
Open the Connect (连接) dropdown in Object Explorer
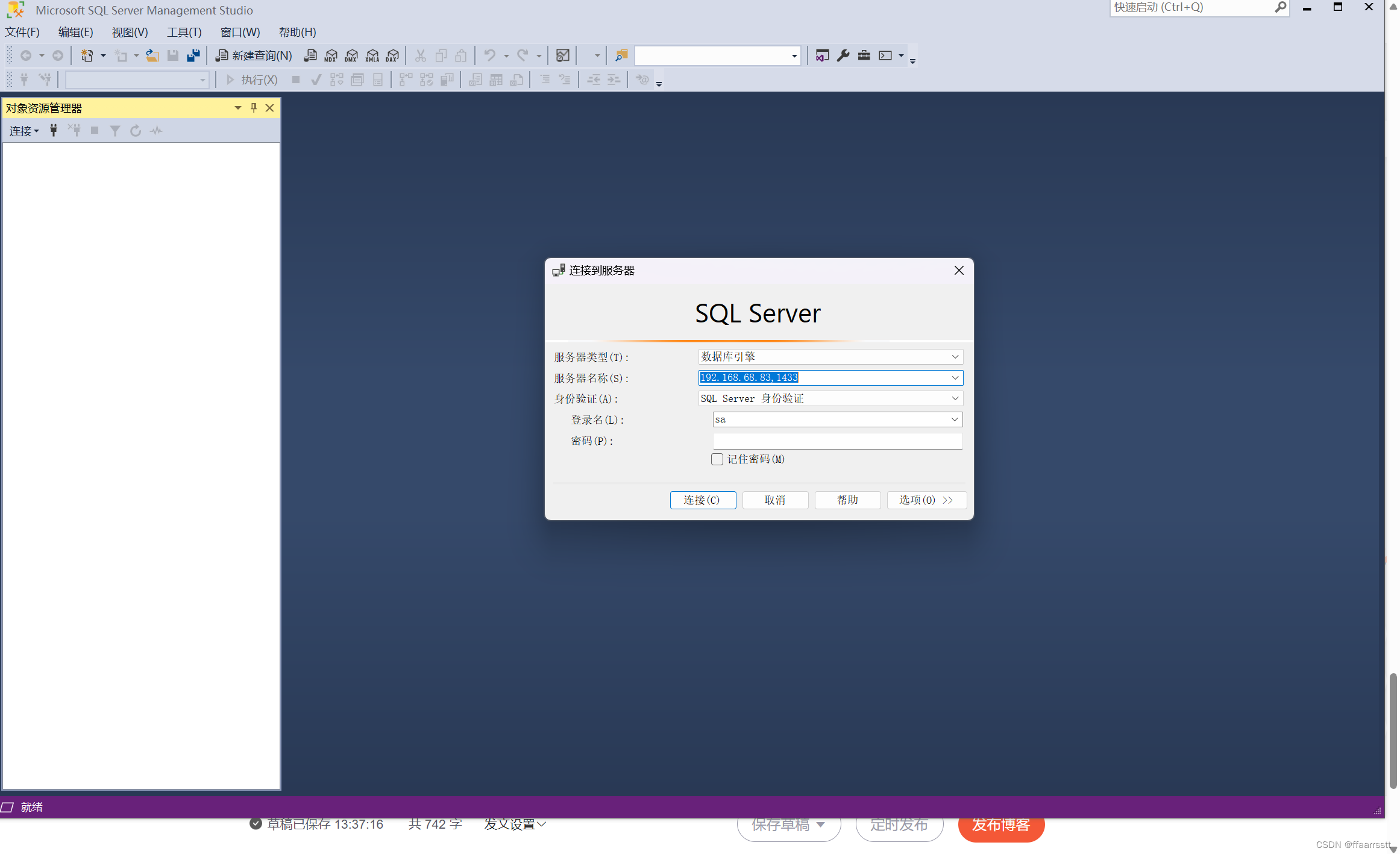coord(24,131)
